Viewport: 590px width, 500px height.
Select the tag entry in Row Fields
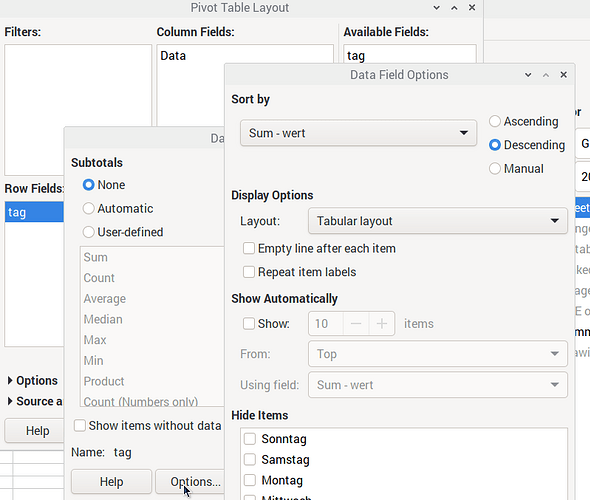point(34,212)
